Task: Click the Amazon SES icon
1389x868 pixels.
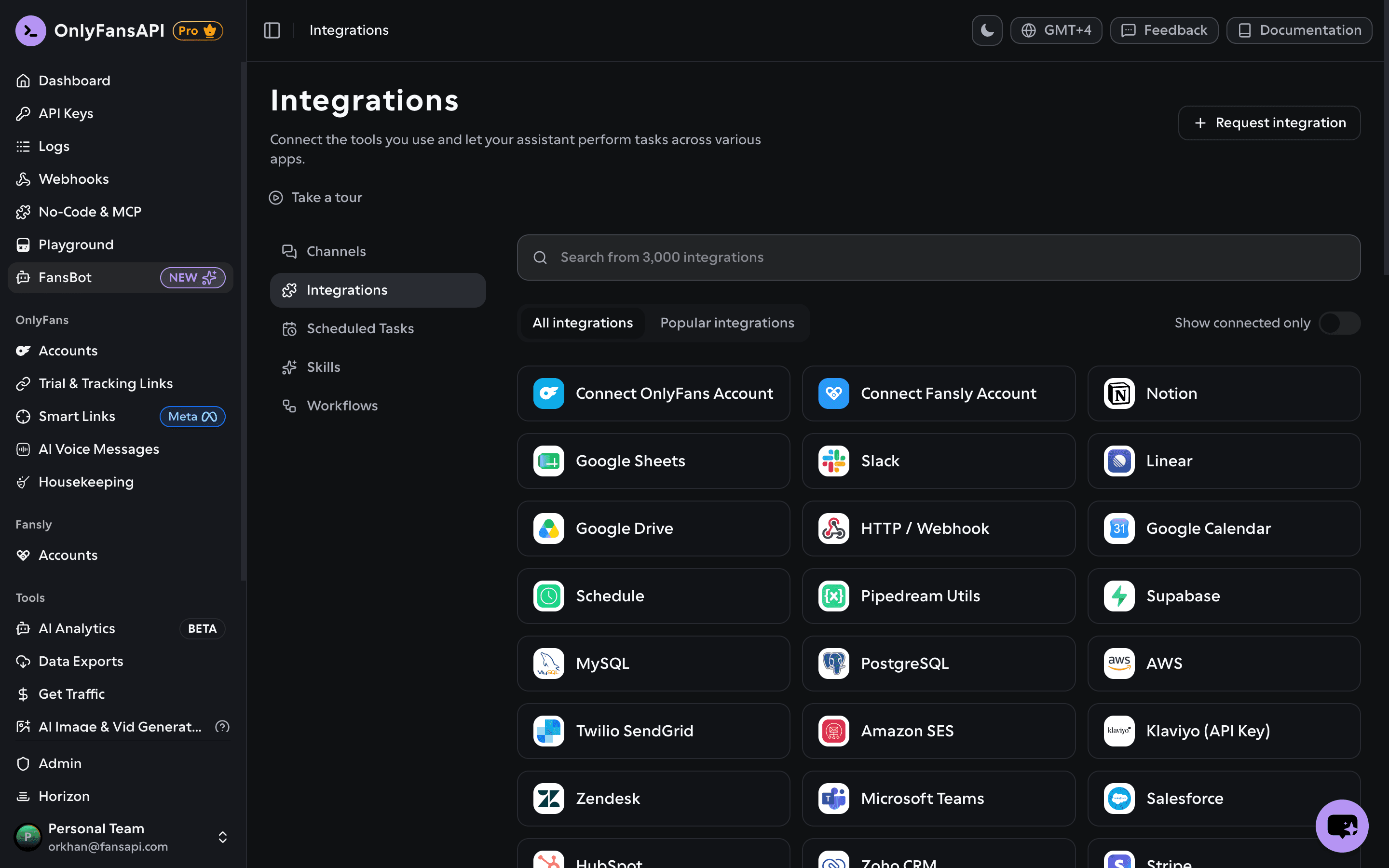Action: click(833, 731)
